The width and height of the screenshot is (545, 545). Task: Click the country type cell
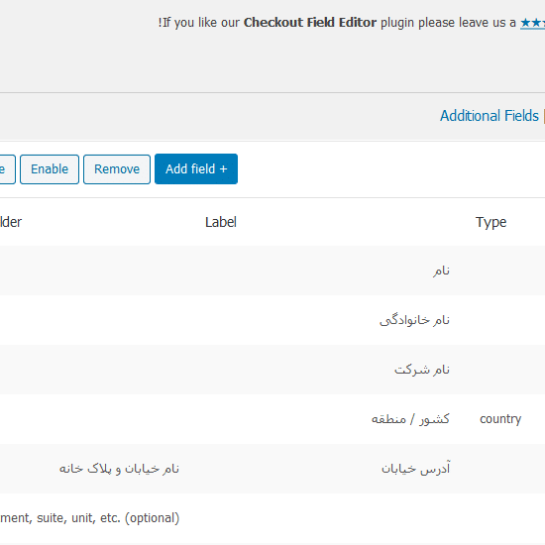click(500, 419)
